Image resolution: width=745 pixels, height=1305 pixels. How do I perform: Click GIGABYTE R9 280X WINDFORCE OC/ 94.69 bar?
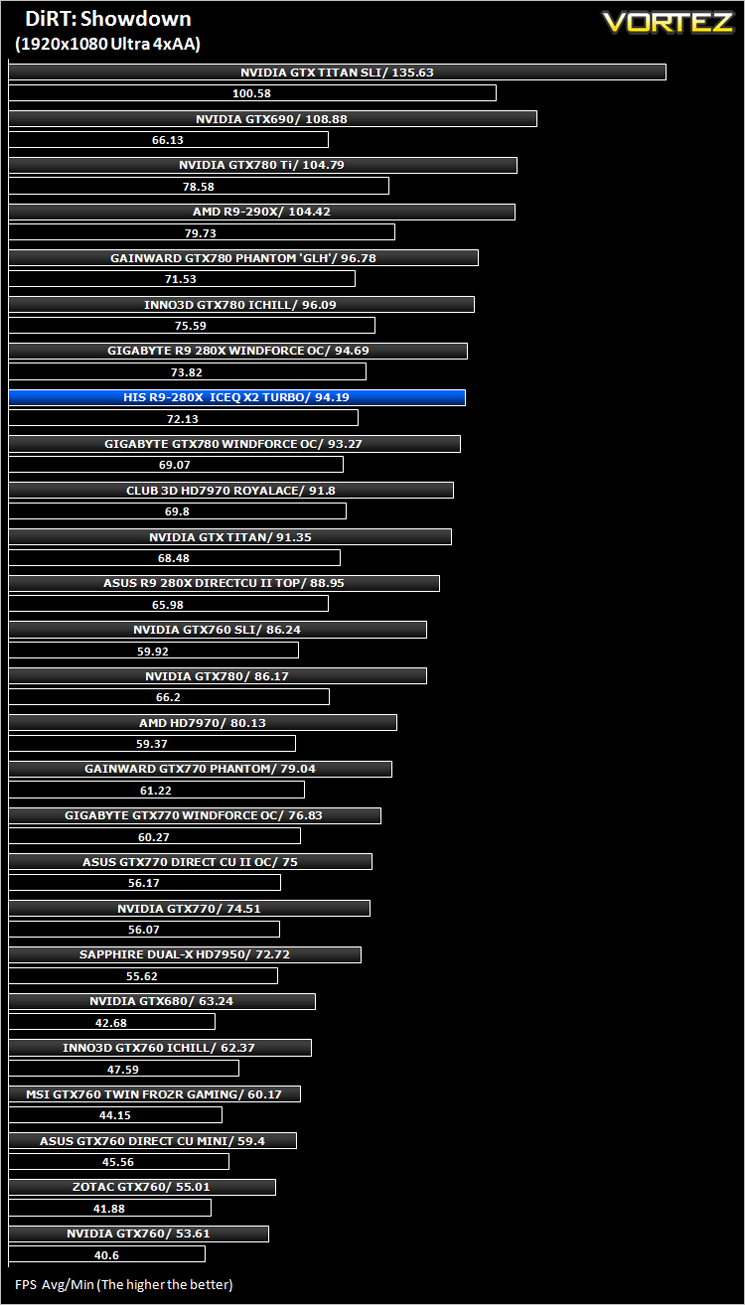point(238,351)
